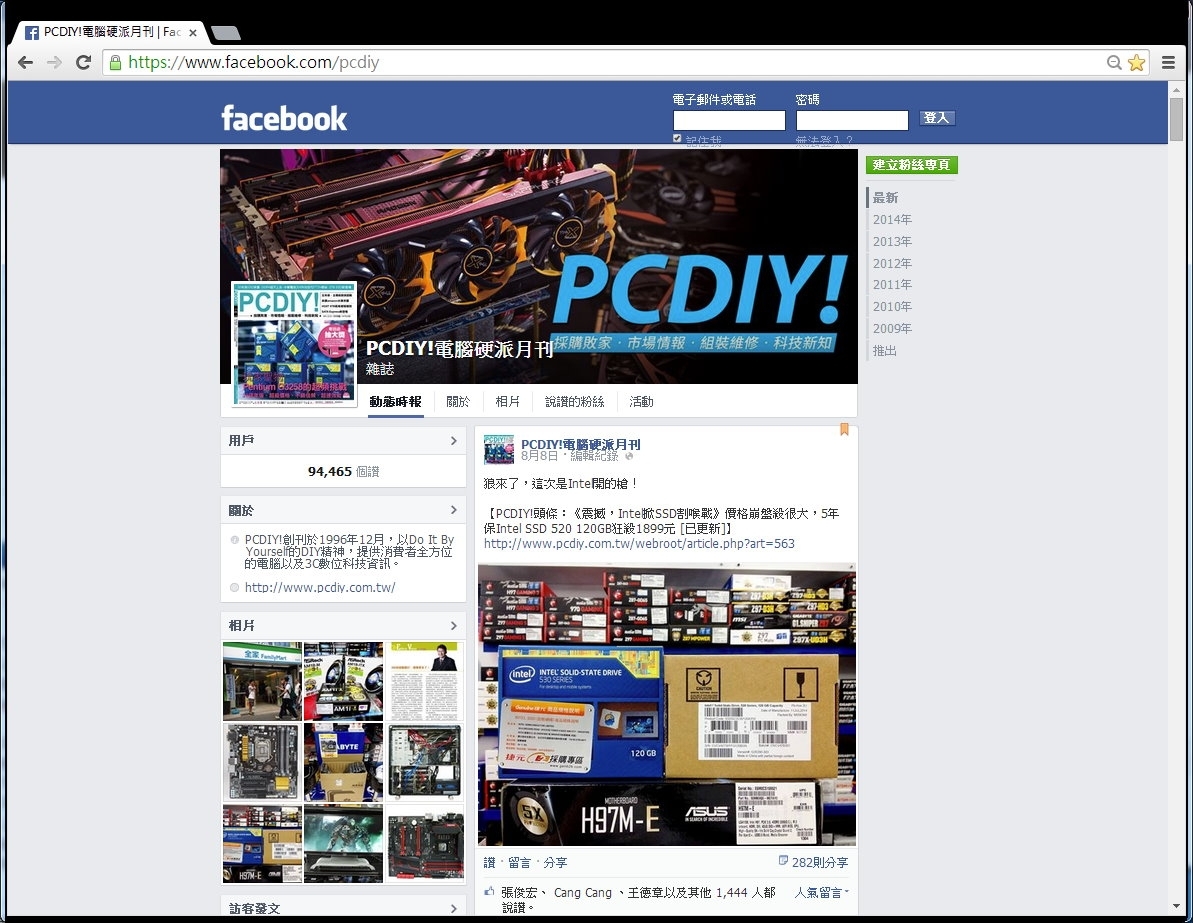Click the browser forward arrow
This screenshot has height=923, width=1193.
click(x=54, y=62)
